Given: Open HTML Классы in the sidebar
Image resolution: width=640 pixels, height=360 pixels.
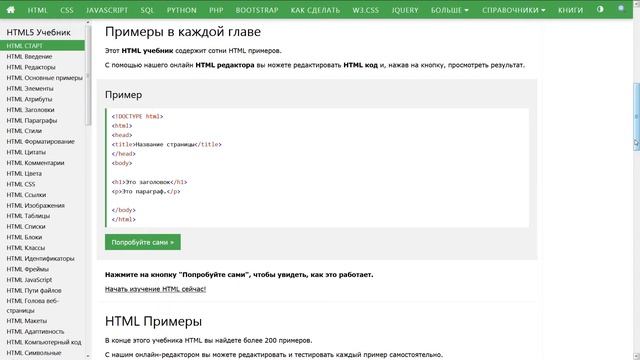Looking at the screenshot, I should pos(26,248).
